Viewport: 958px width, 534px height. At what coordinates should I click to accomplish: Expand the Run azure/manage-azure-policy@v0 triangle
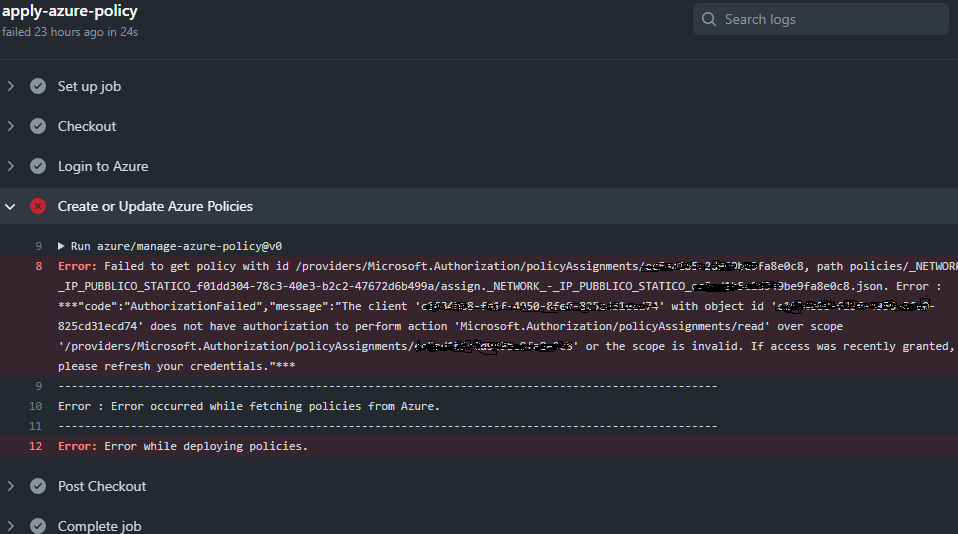click(x=61, y=246)
